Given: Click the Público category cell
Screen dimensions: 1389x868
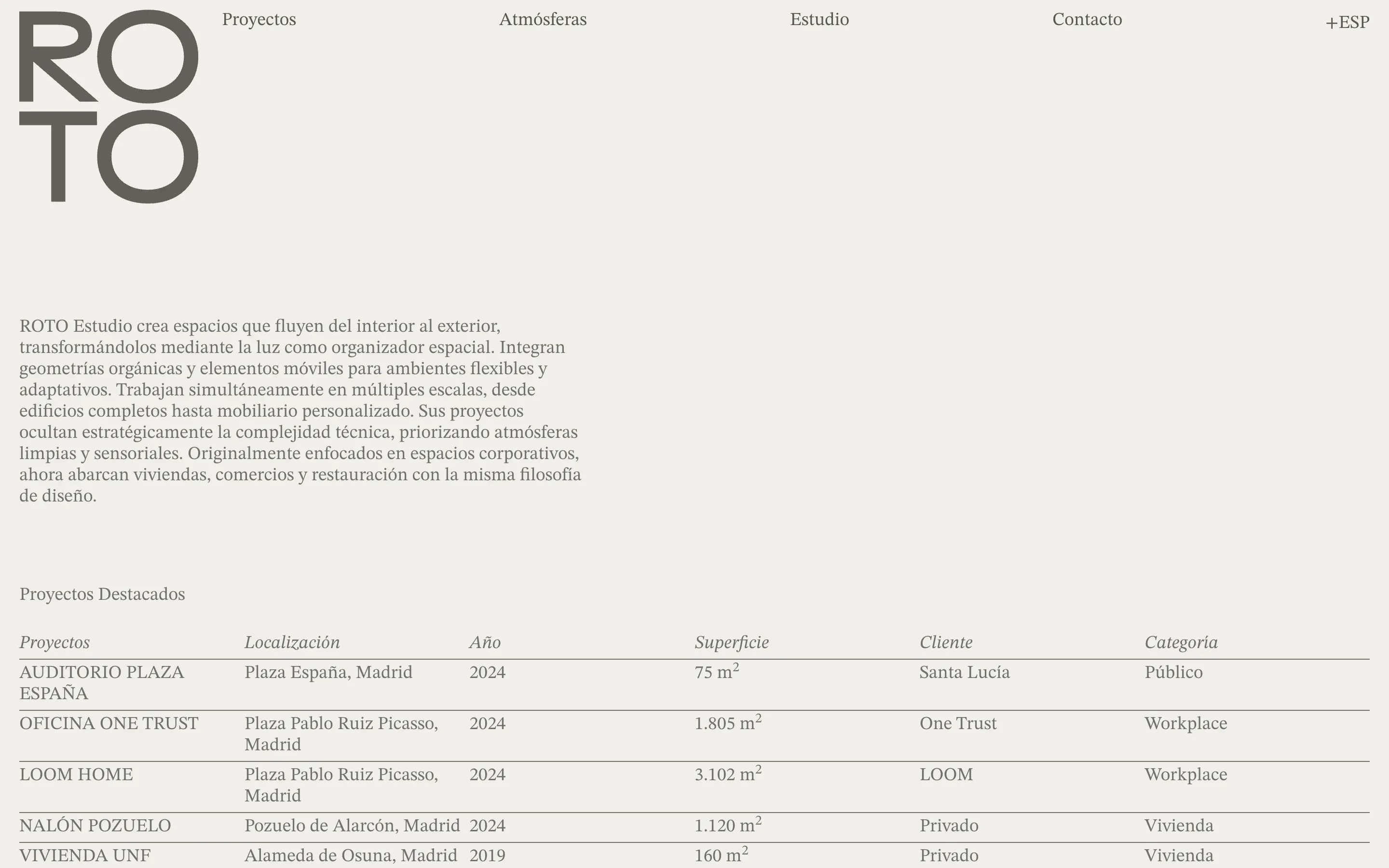Looking at the screenshot, I should [1174, 672].
